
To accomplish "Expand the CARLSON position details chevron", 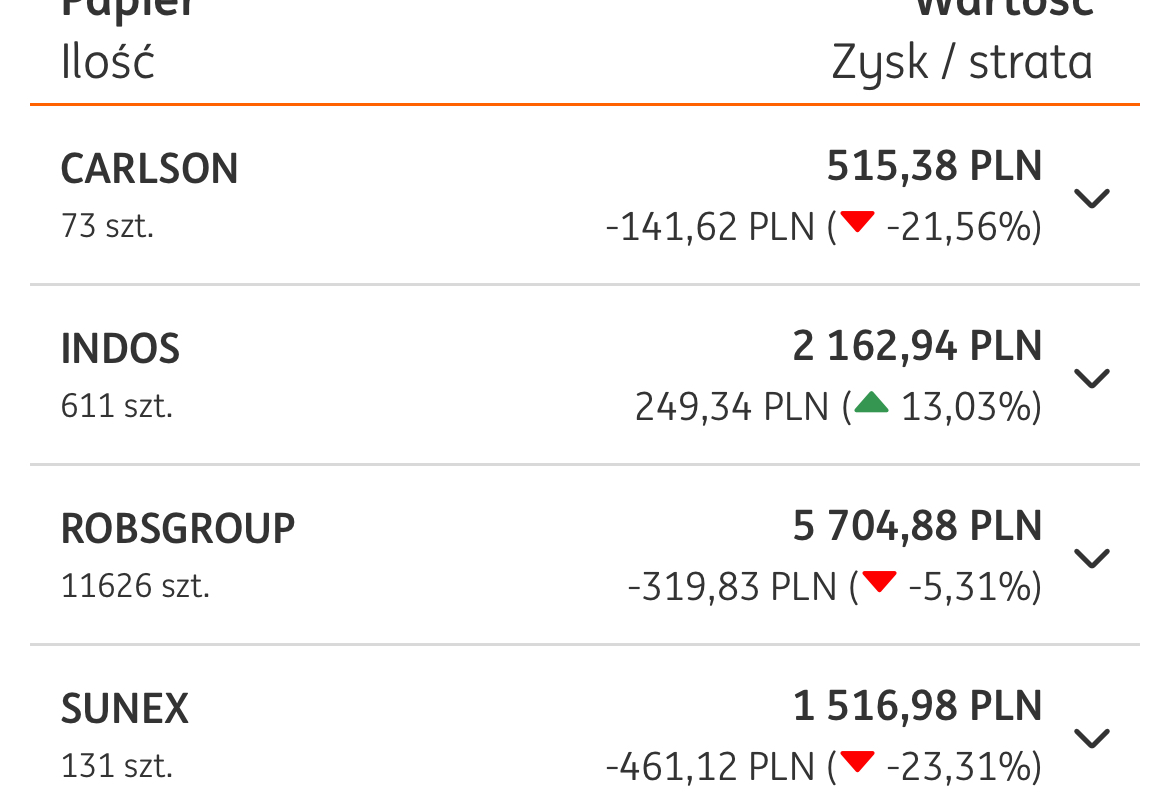I will [1091, 198].
